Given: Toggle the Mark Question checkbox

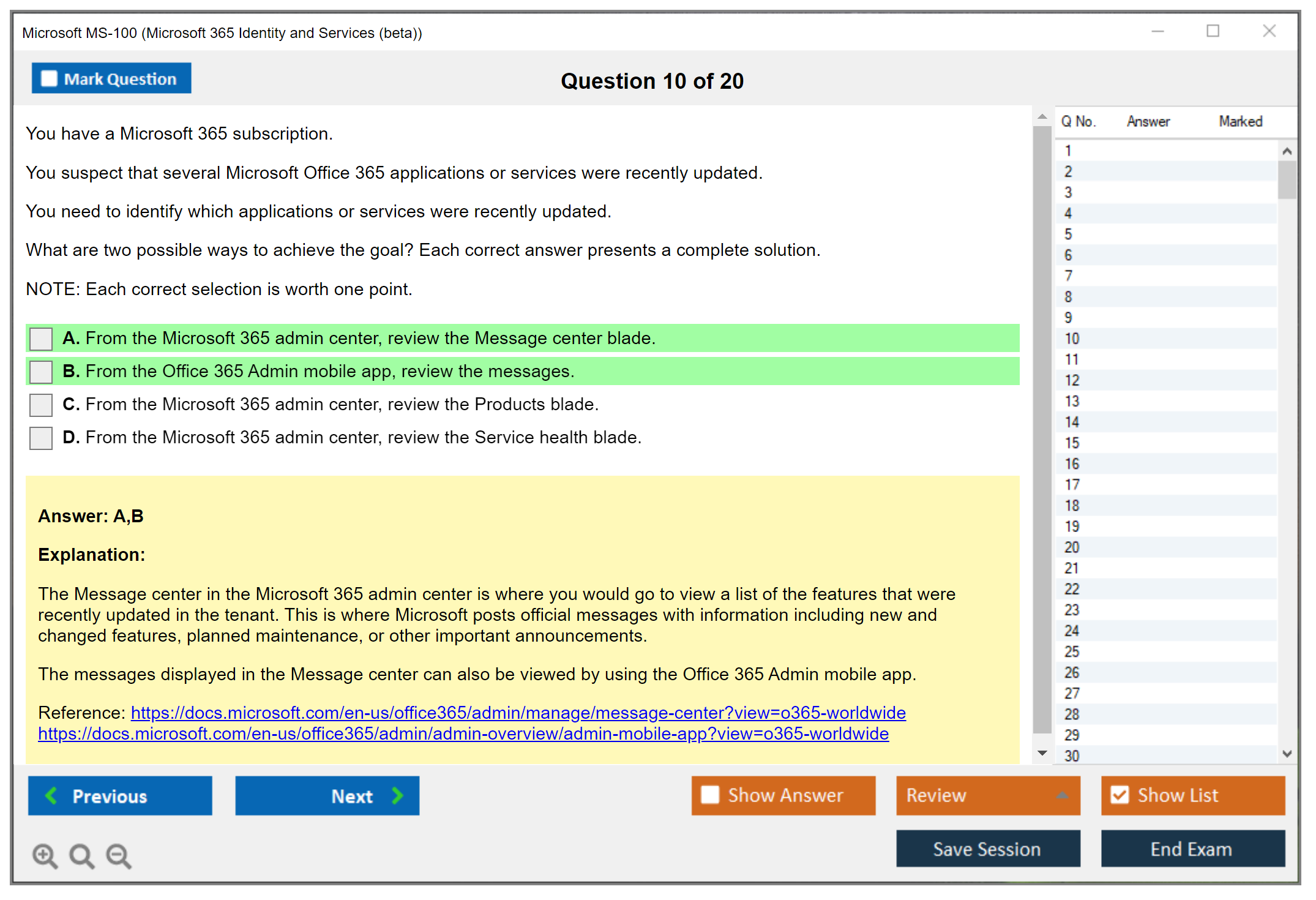Looking at the screenshot, I should point(49,79).
